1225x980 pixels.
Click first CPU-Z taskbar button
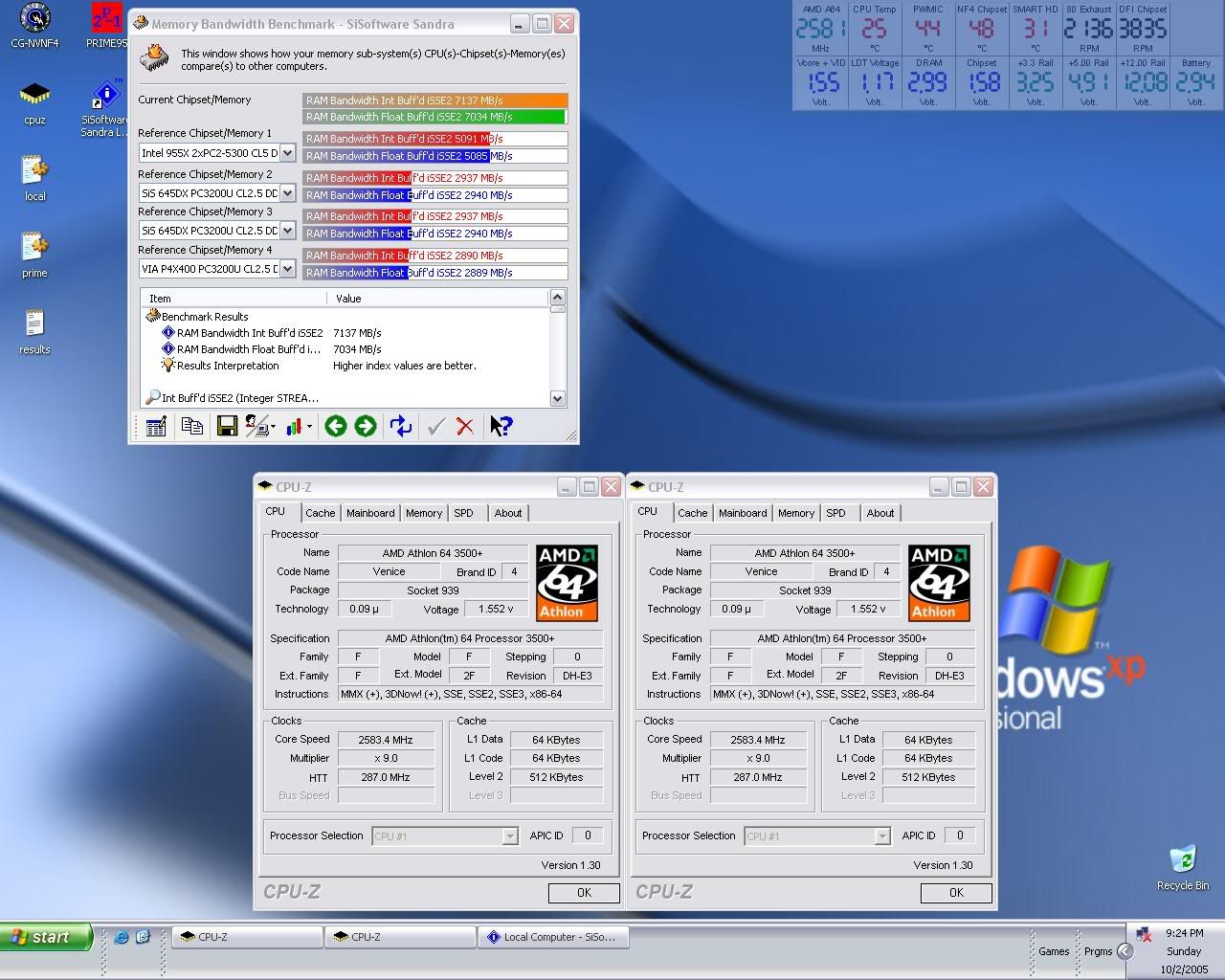(247, 938)
